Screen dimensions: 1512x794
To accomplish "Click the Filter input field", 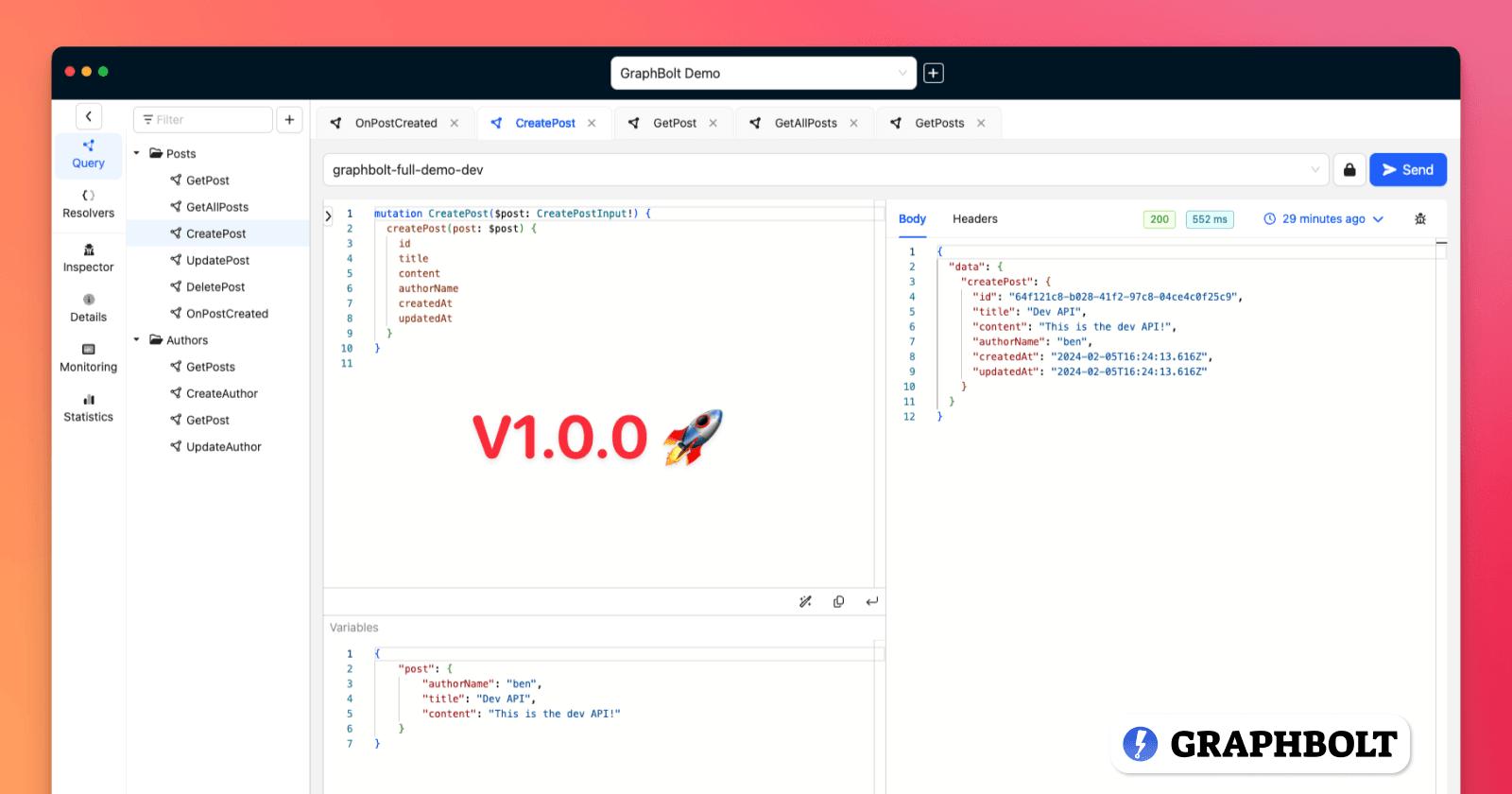I will click(x=203, y=119).
